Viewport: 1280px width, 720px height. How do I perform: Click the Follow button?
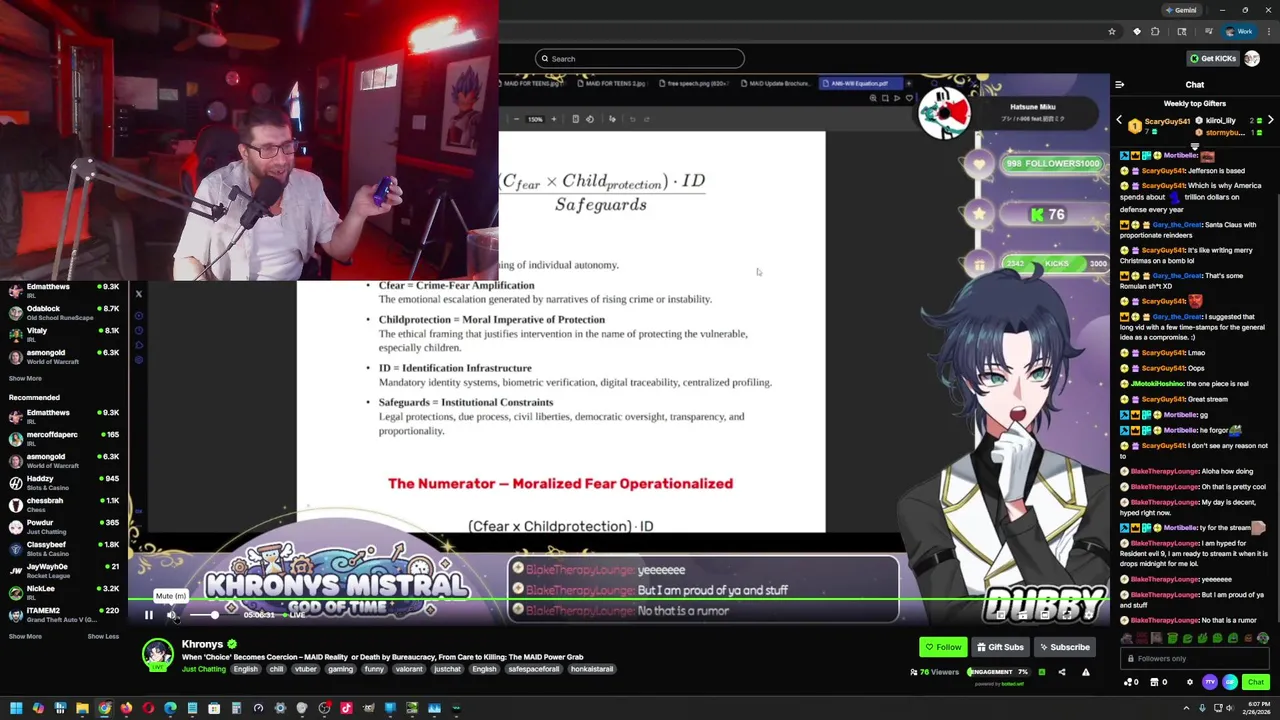(943, 647)
